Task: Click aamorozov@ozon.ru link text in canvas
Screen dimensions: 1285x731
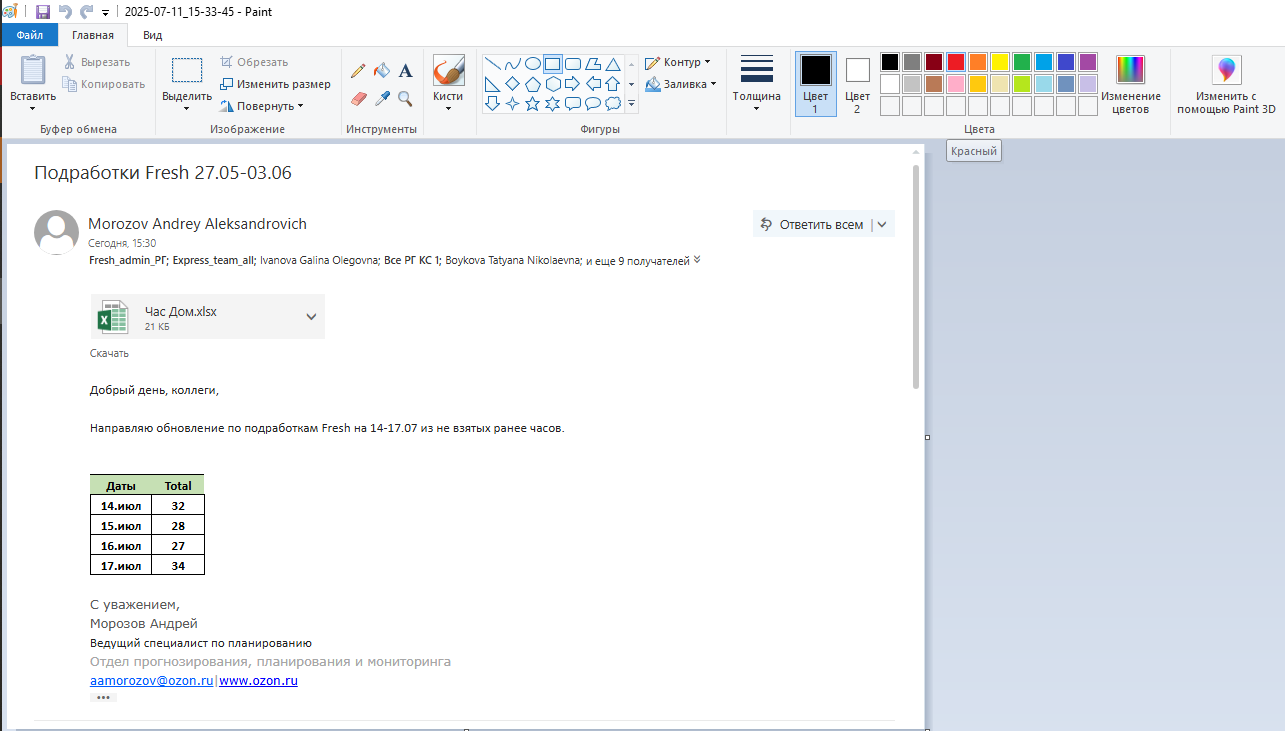Action: point(152,681)
